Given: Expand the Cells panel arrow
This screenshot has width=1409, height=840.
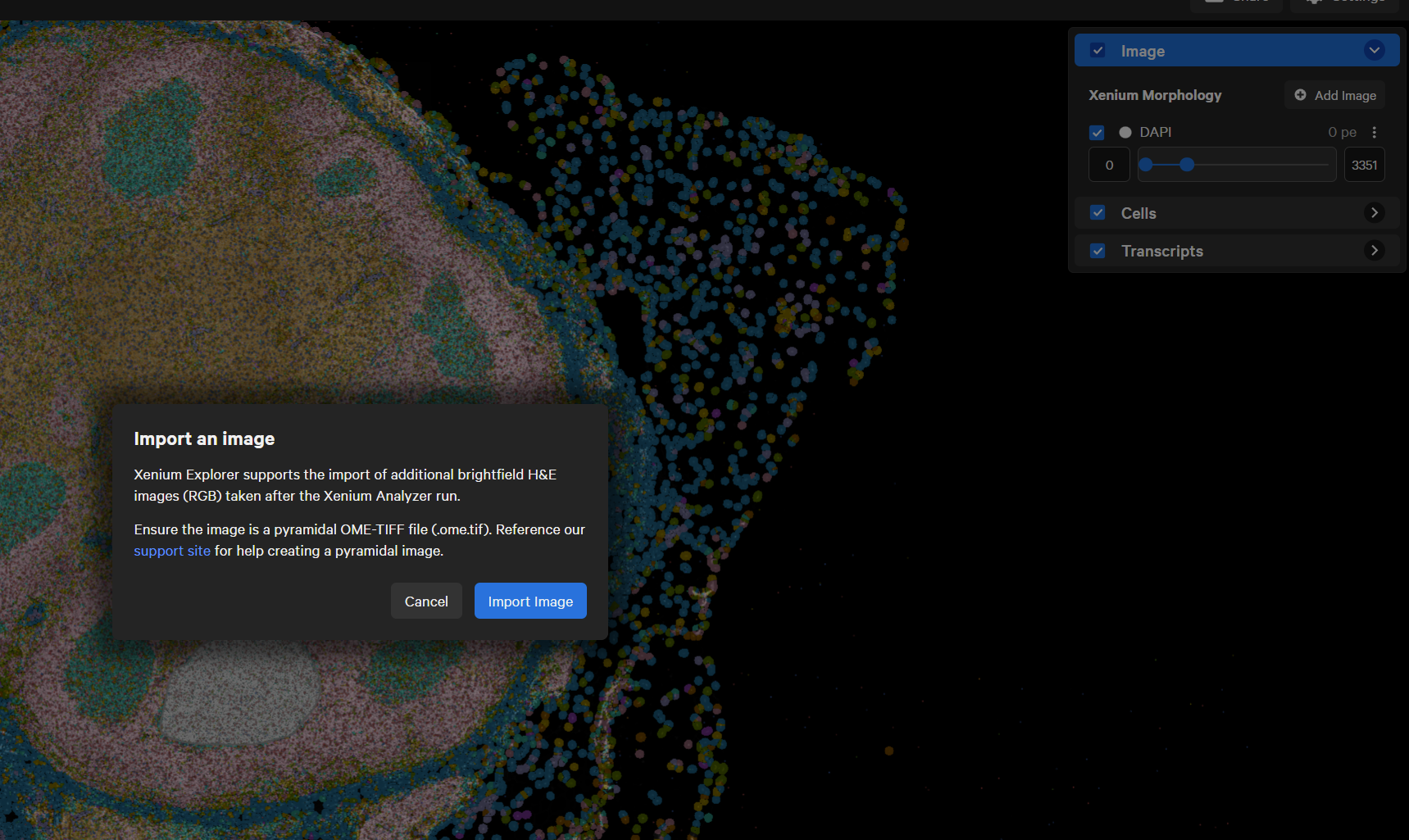Looking at the screenshot, I should pyautogui.click(x=1375, y=213).
